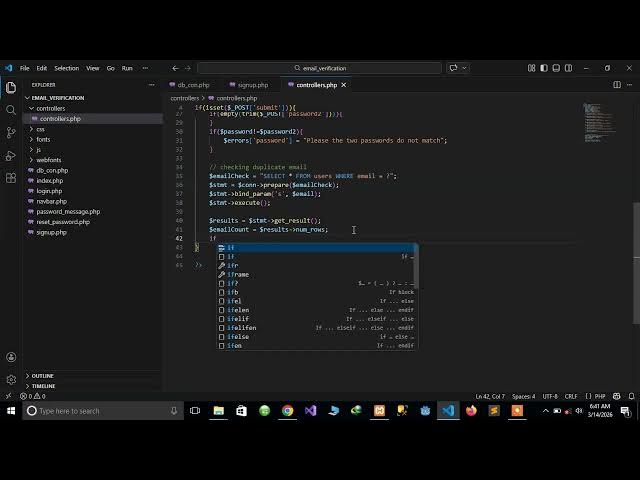Collapse the controllers folder
Image resolution: width=640 pixels, height=480 pixels.
[x=51, y=109]
